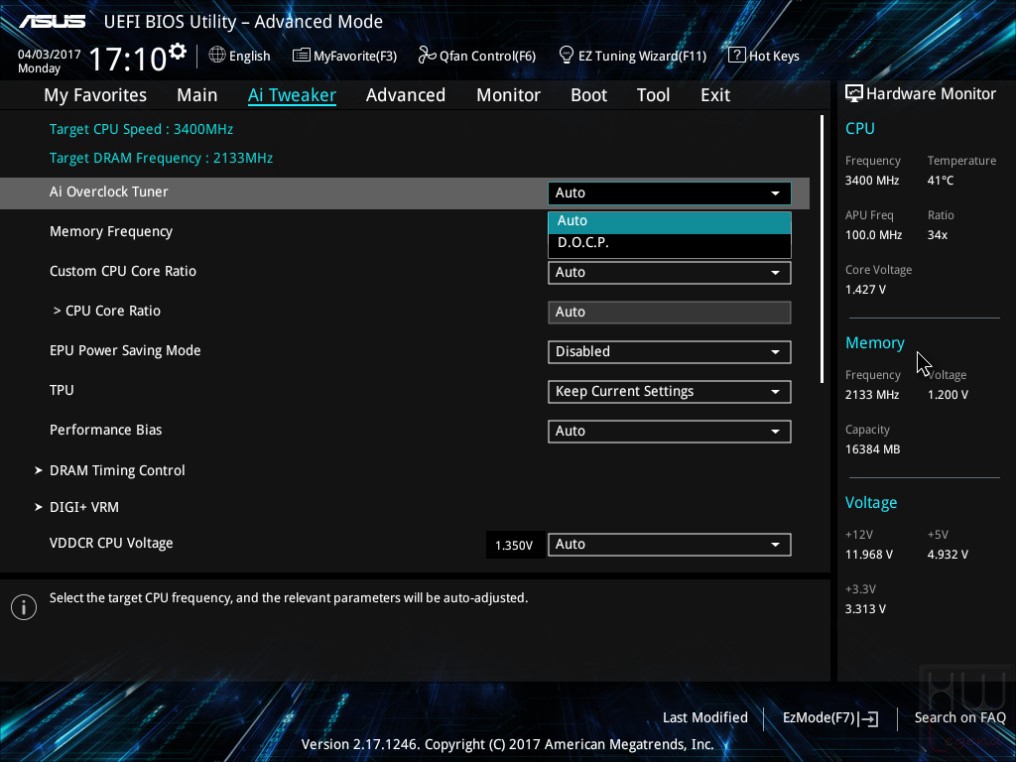This screenshot has width=1016, height=762.
Task: Click the 17:10 clock display
Action: 128,59
